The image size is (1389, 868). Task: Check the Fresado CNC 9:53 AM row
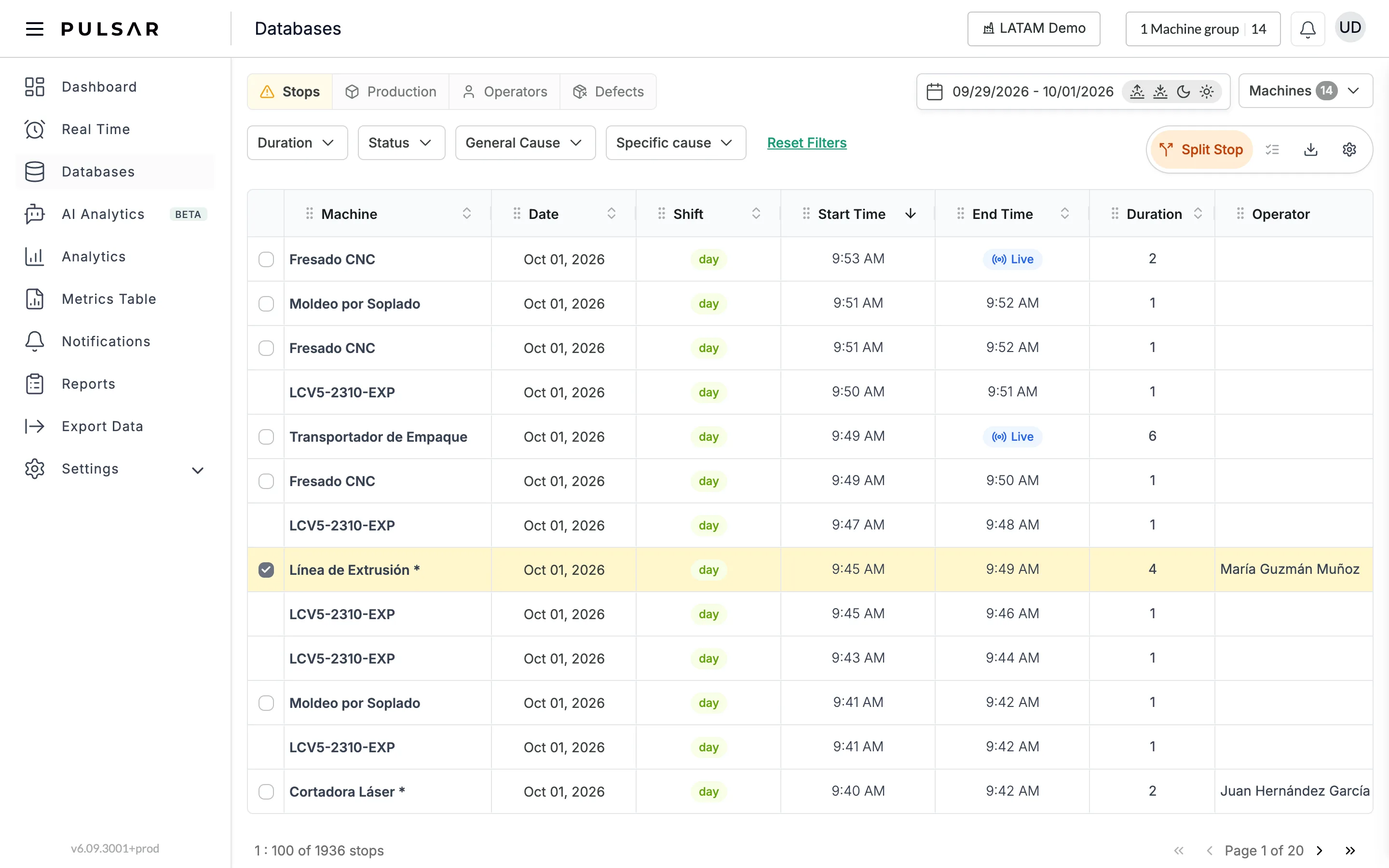(266, 259)
